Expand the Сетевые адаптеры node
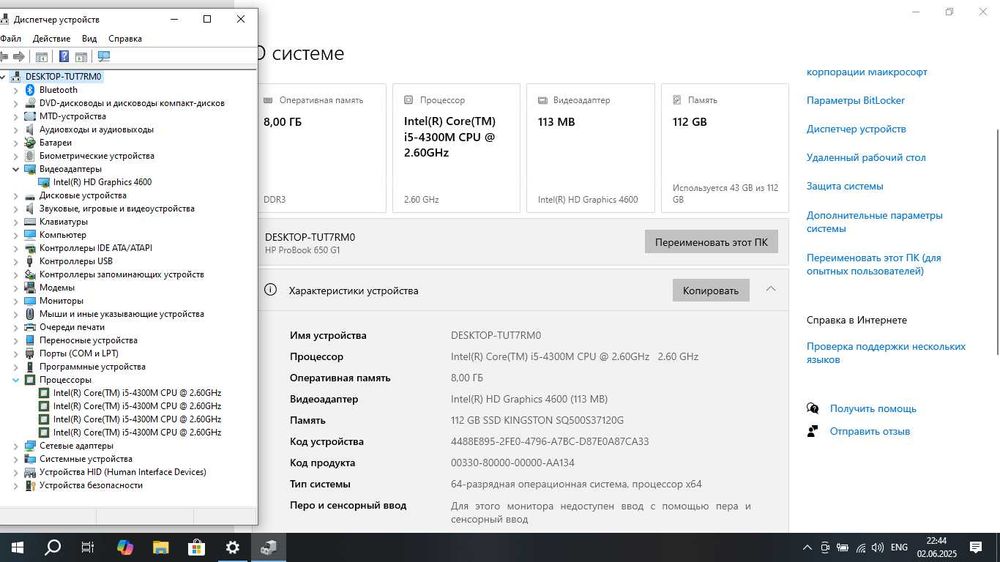The width and height of the screenshot is (1000, 562). pyautogui.click(x=16, y=446)
